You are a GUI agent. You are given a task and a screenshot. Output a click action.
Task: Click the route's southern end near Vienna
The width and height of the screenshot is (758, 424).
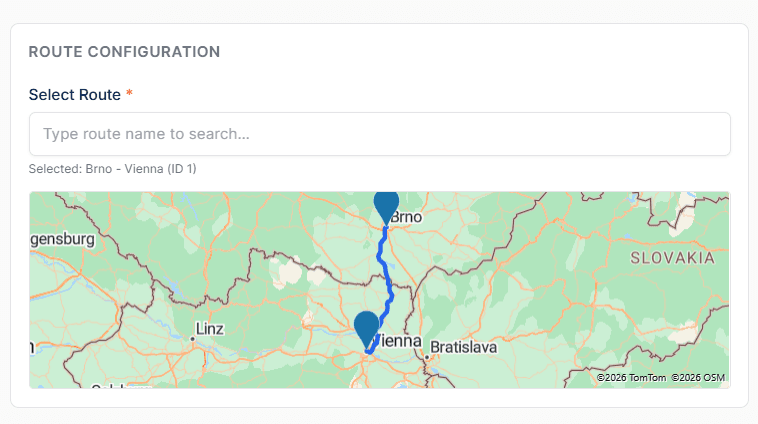369,352
